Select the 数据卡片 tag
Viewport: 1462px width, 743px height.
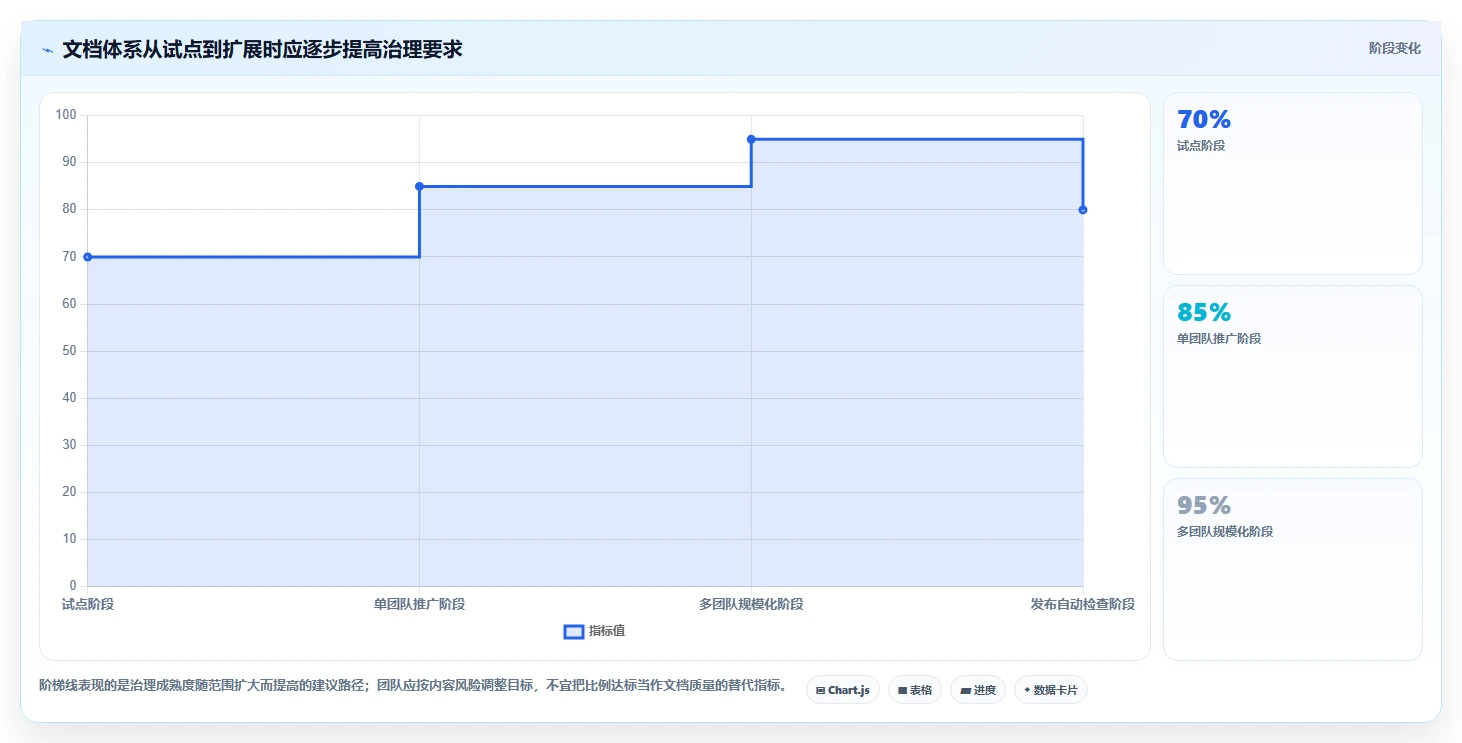[x=1050, y=690]
